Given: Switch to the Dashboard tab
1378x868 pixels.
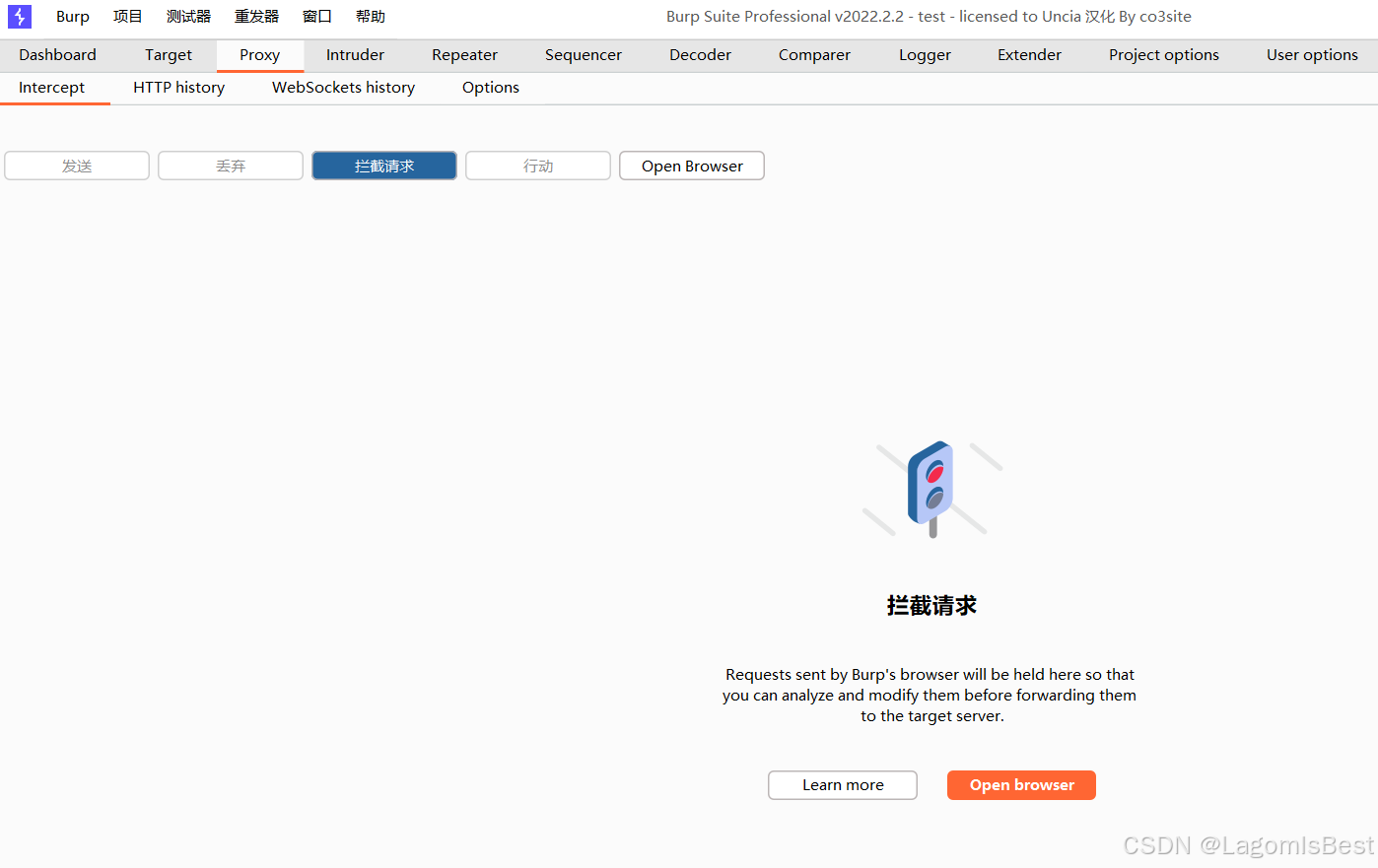Looking at the screenshot, I should click(x=57, y=55).
